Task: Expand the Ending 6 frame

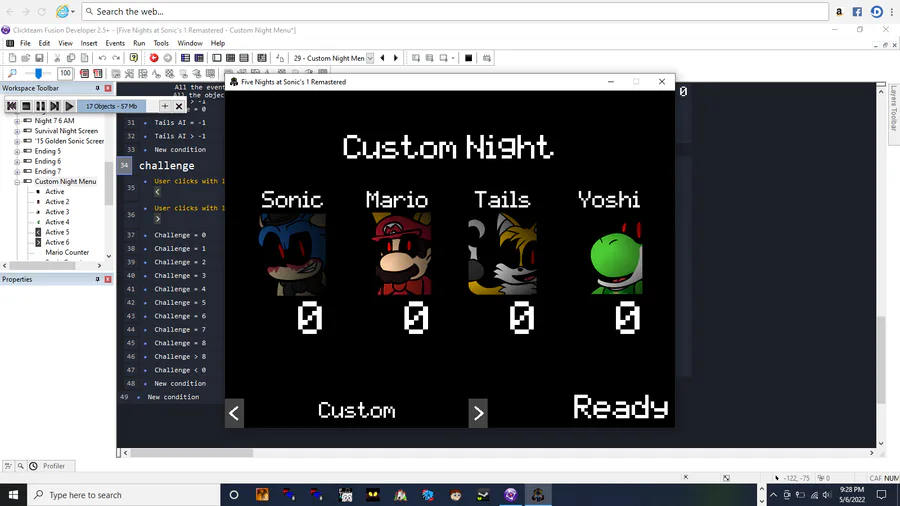Action: (17, 162)
